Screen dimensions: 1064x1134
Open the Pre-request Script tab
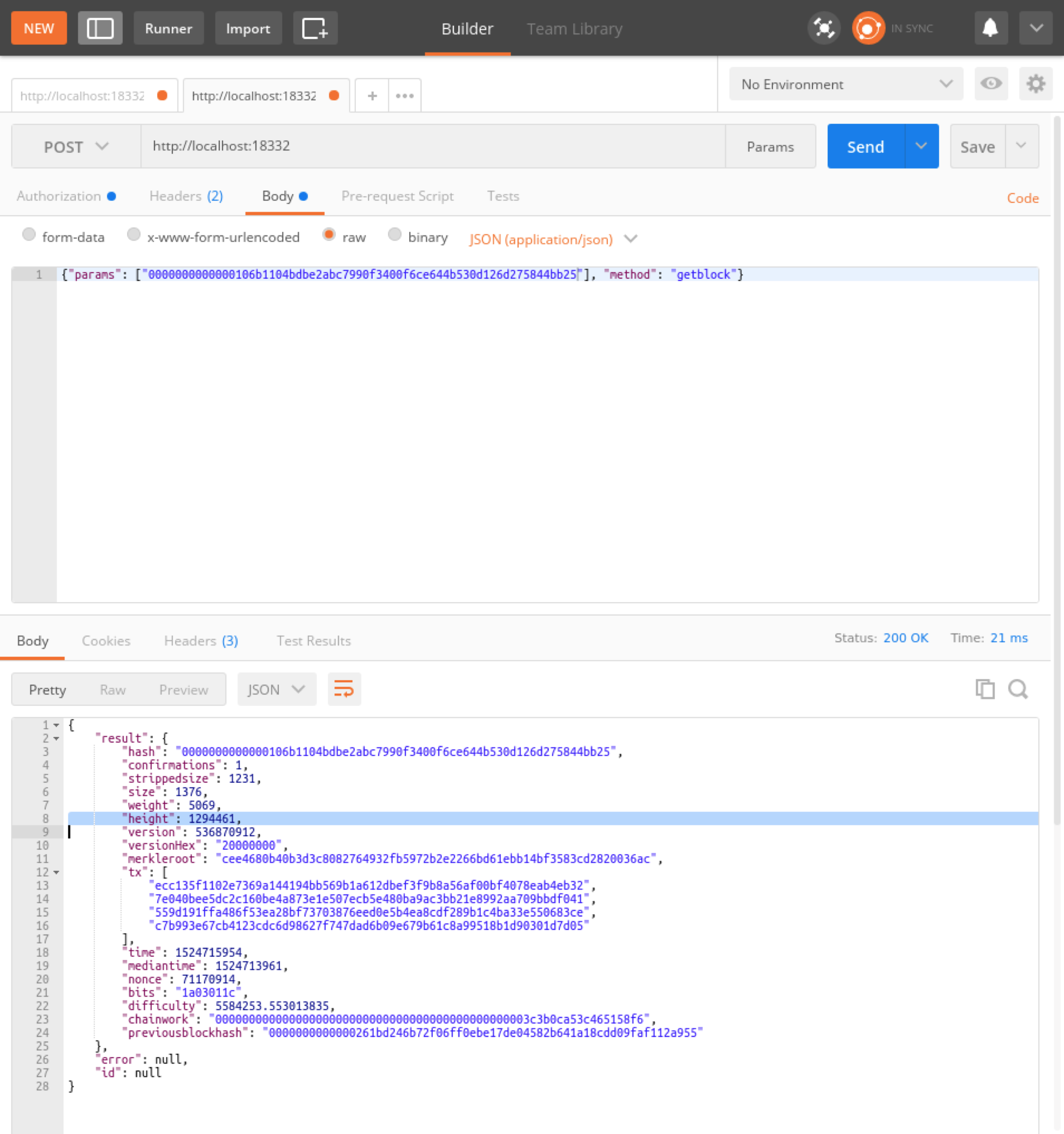pyautogui.click(x=397, y=196)
